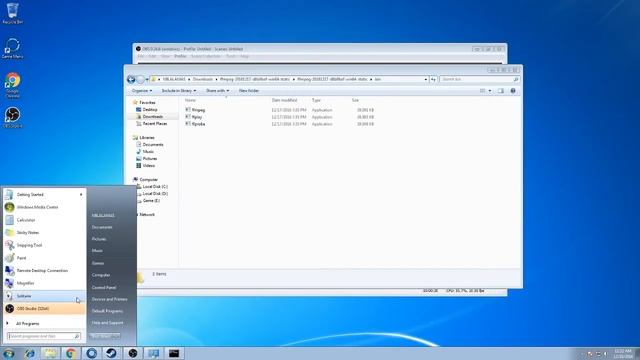The image size is (640, 360).
Task: Open Pictures from the Start menu
Action: pyautogui.click(x=99, y=239)
